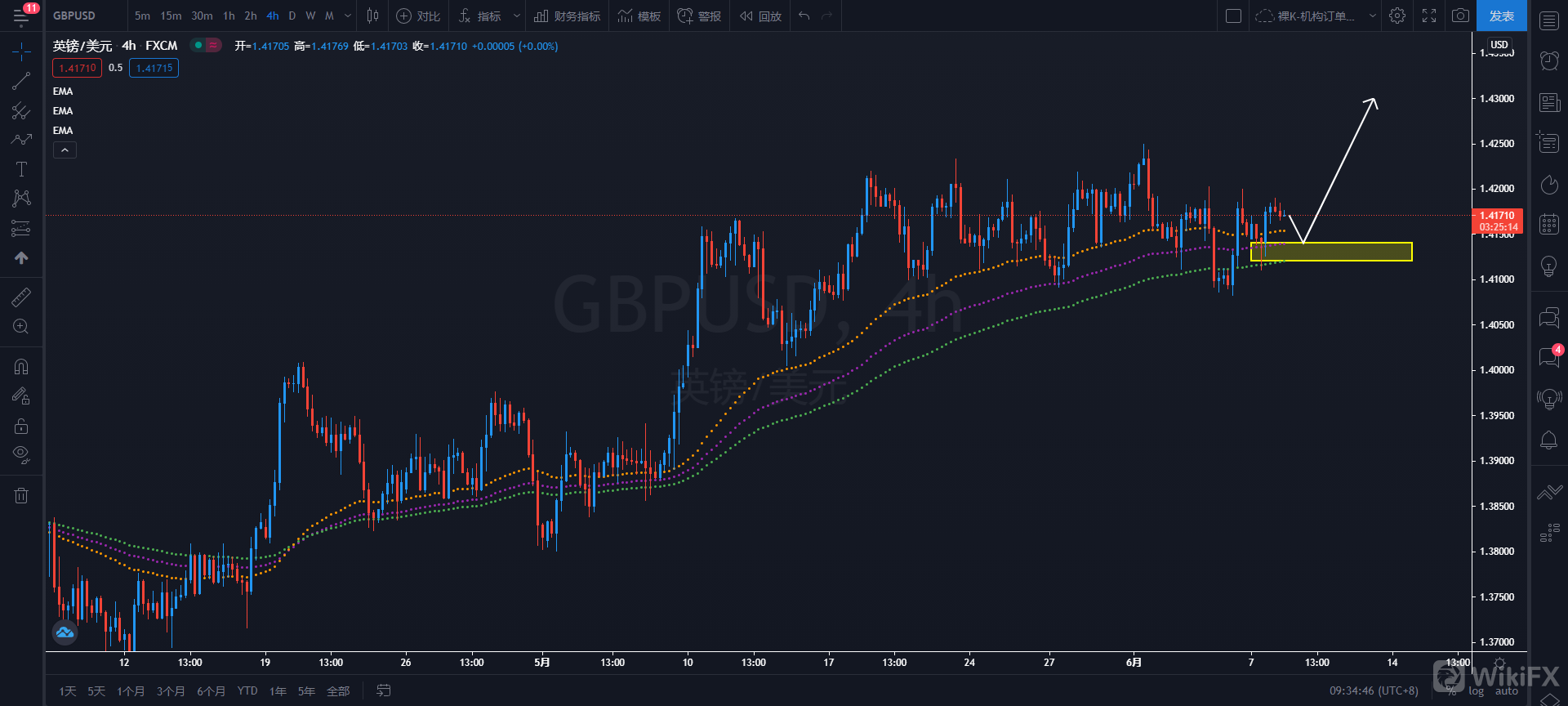Hide all drawings with eye icon

point(21,454)
